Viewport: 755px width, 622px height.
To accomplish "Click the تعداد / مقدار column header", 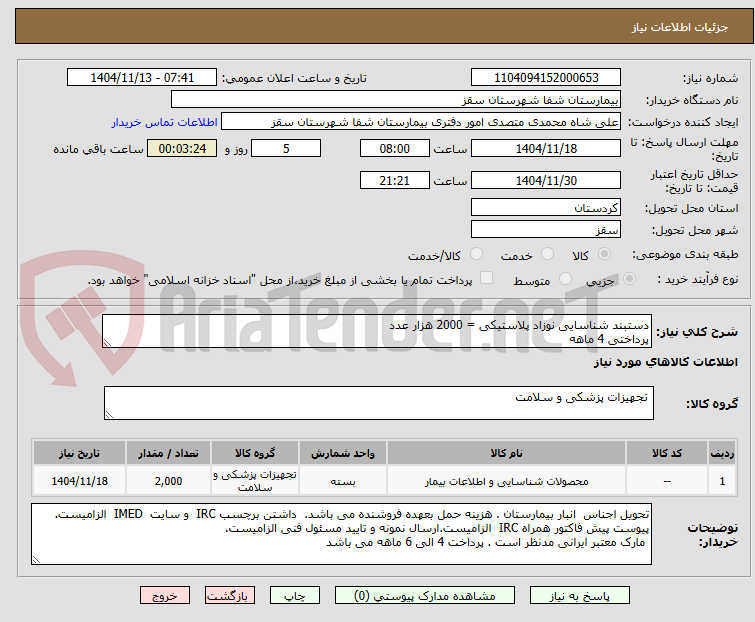I will pyautogui.click(x=169, y=453).
